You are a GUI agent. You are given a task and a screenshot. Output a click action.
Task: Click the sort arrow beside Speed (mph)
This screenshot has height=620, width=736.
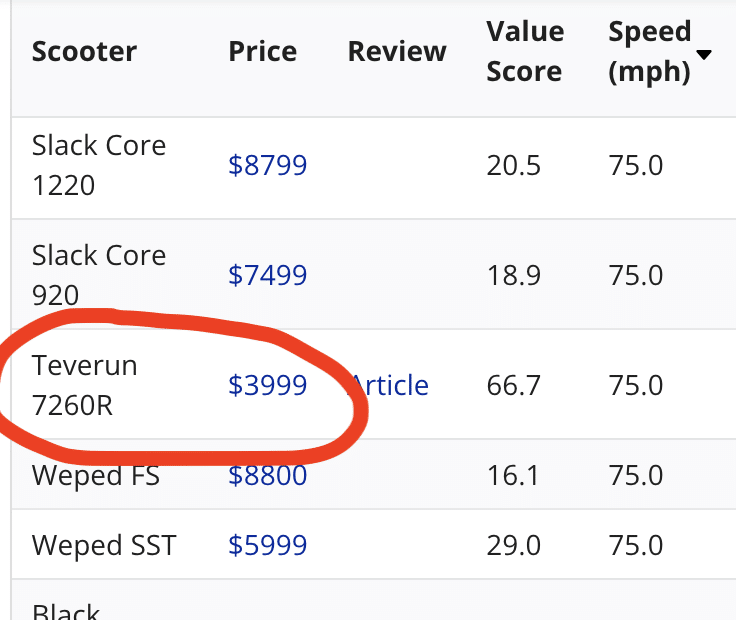704,54
